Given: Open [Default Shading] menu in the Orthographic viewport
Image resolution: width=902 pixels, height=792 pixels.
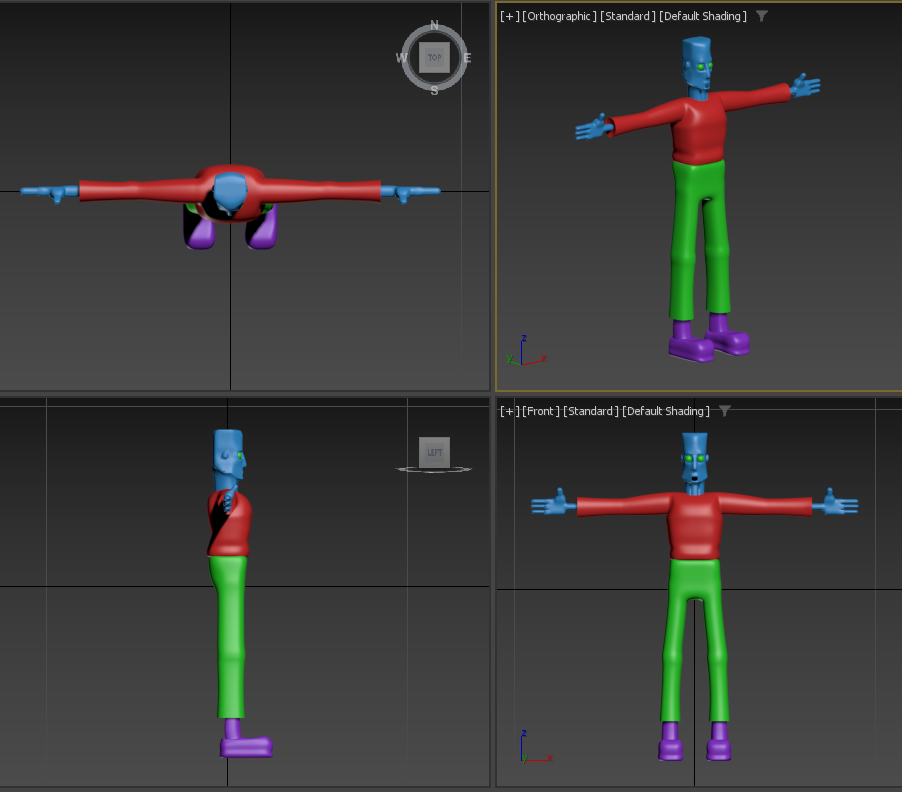Looking at the screenshot, I should point(703,16).
